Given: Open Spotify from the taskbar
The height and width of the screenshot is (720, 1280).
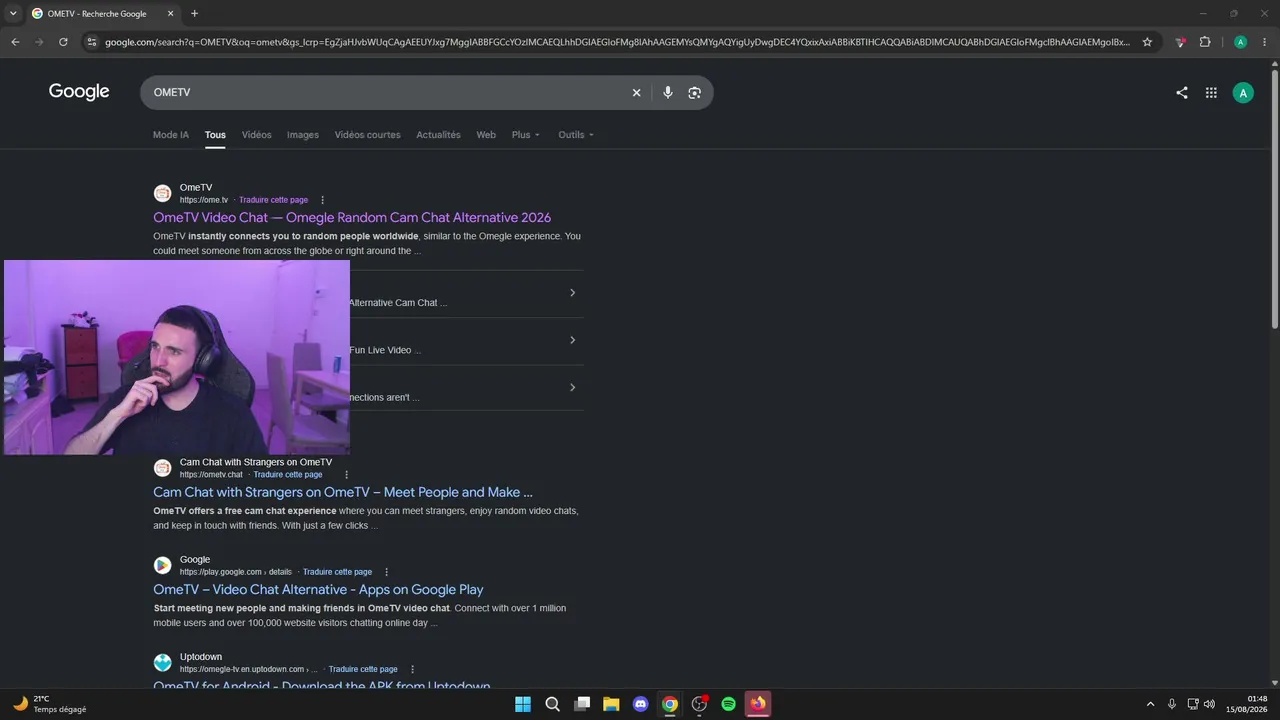Looking at the screenshot, I should coord(729,704).
